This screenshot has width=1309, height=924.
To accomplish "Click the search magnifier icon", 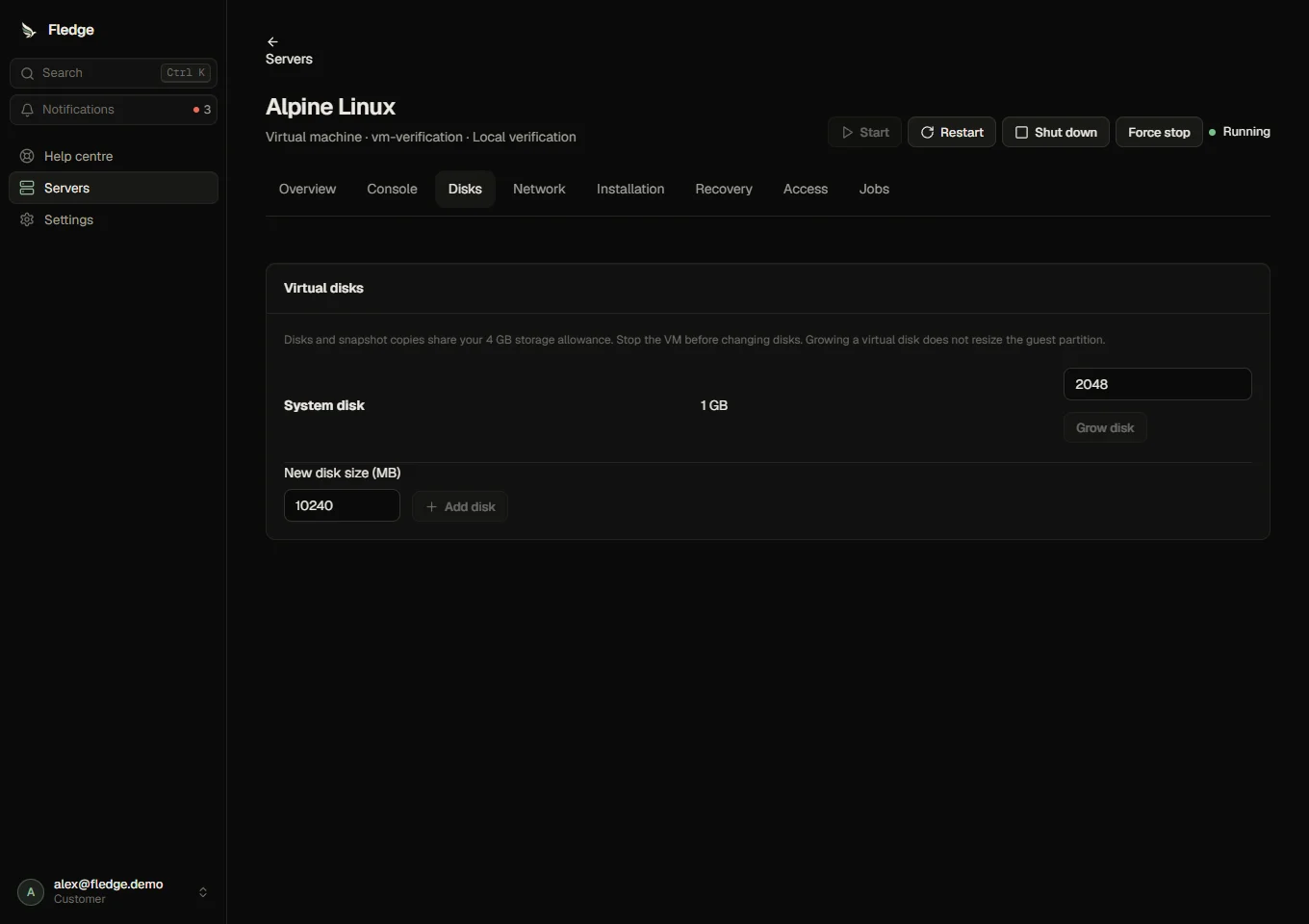I will pyautogui.click(x=27, y=73).
